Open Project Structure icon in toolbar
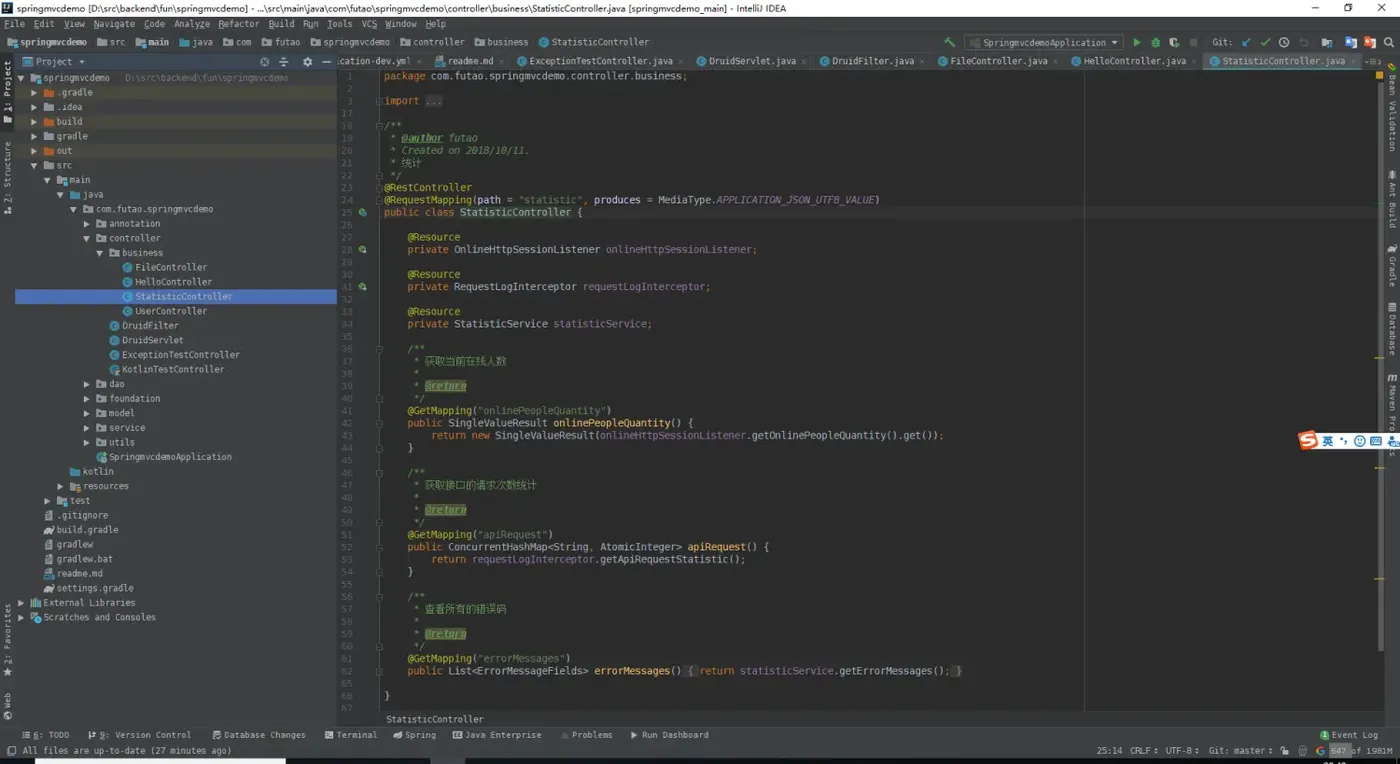1400x764 pixels. coord(1327,43)
